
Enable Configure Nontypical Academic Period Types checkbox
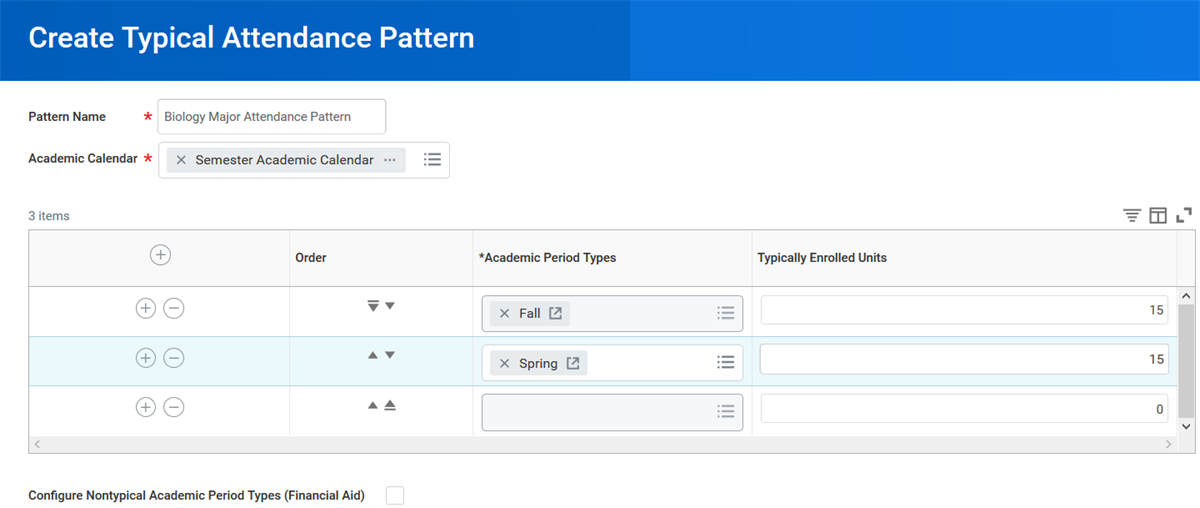(x=395, y=495)
